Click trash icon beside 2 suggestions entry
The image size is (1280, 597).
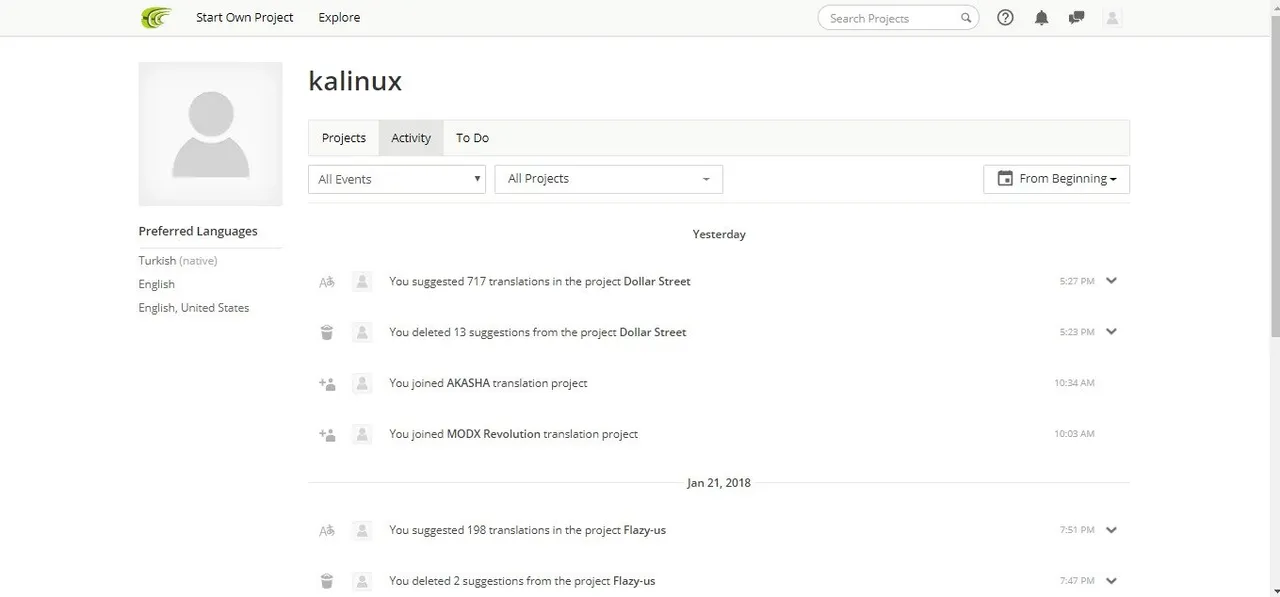coord(327,581)
